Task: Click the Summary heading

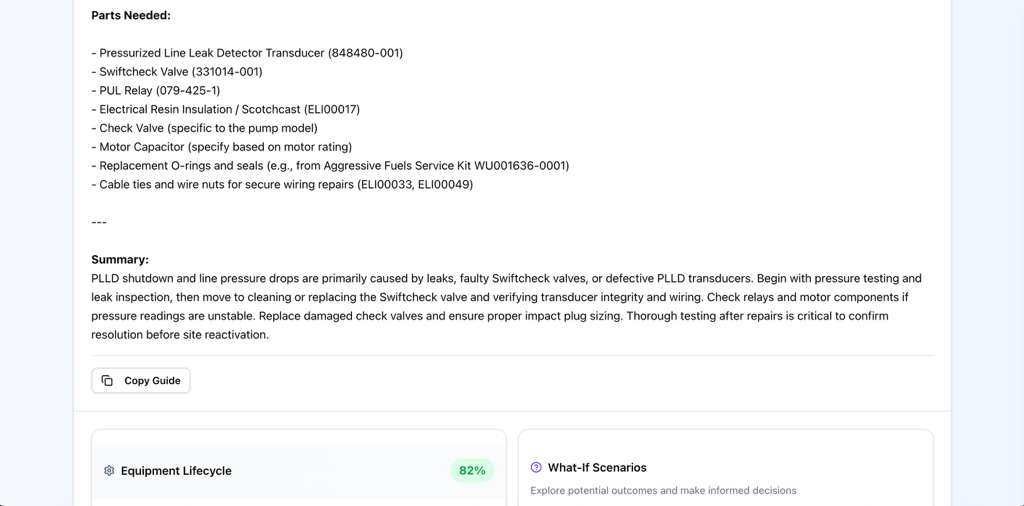Action: pos(120,259)
